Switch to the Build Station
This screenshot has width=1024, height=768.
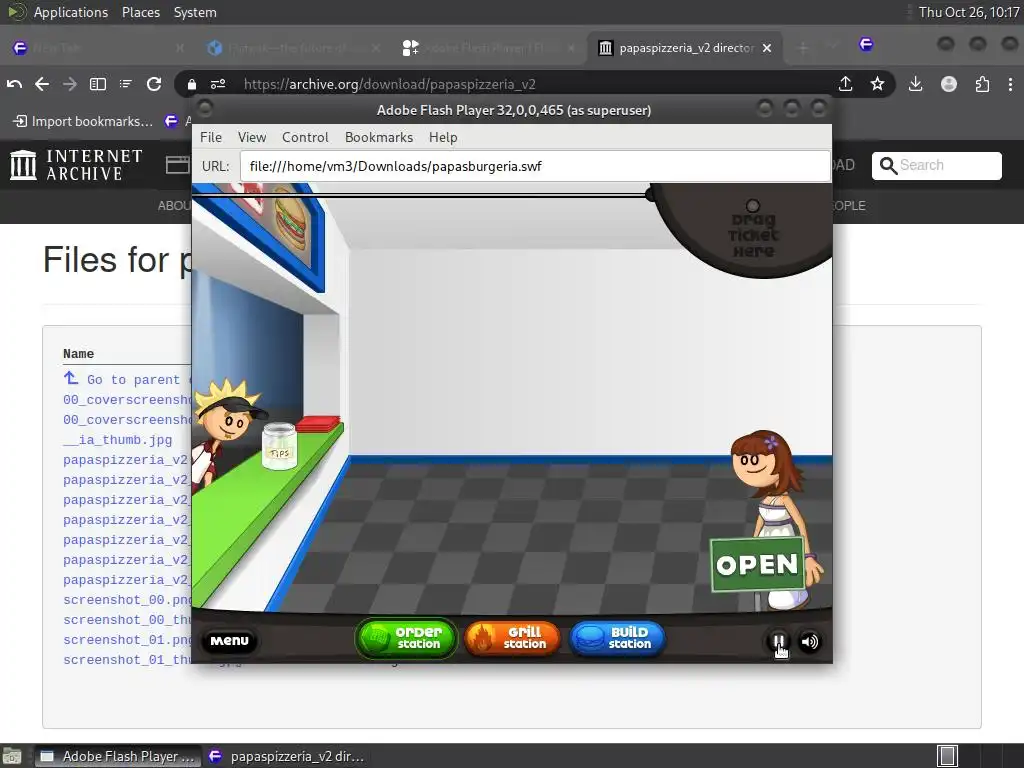coord(617,638)
